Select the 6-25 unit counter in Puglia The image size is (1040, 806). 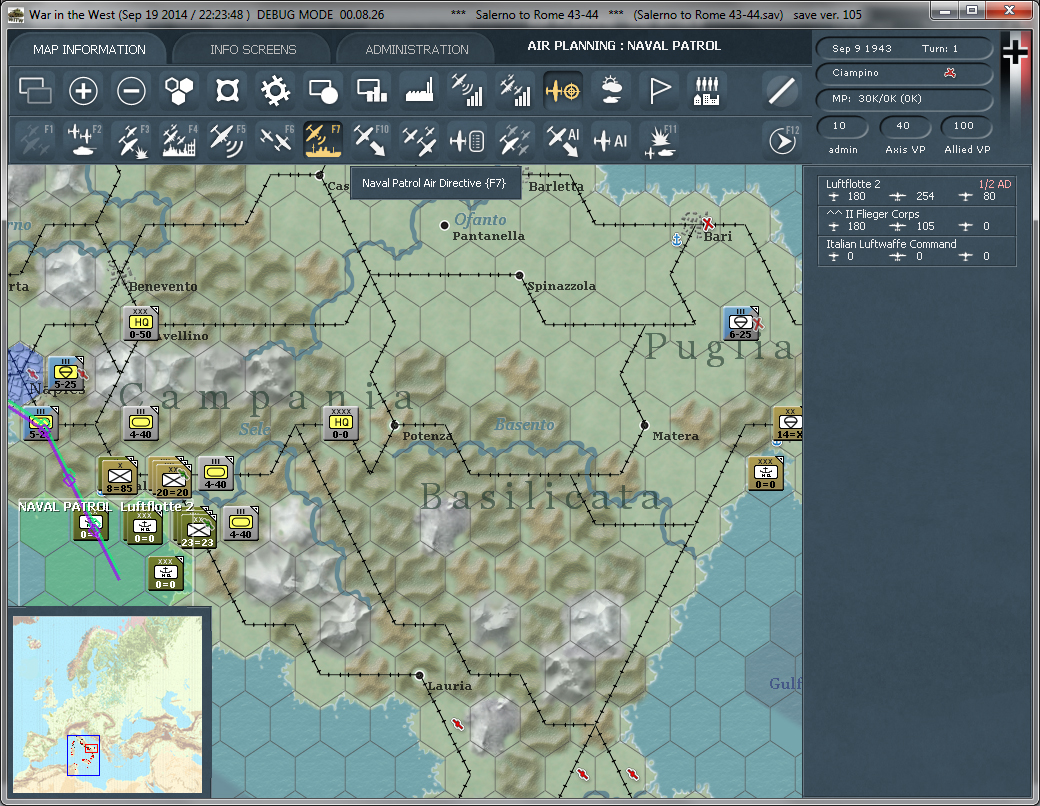(x=741, y=323)
